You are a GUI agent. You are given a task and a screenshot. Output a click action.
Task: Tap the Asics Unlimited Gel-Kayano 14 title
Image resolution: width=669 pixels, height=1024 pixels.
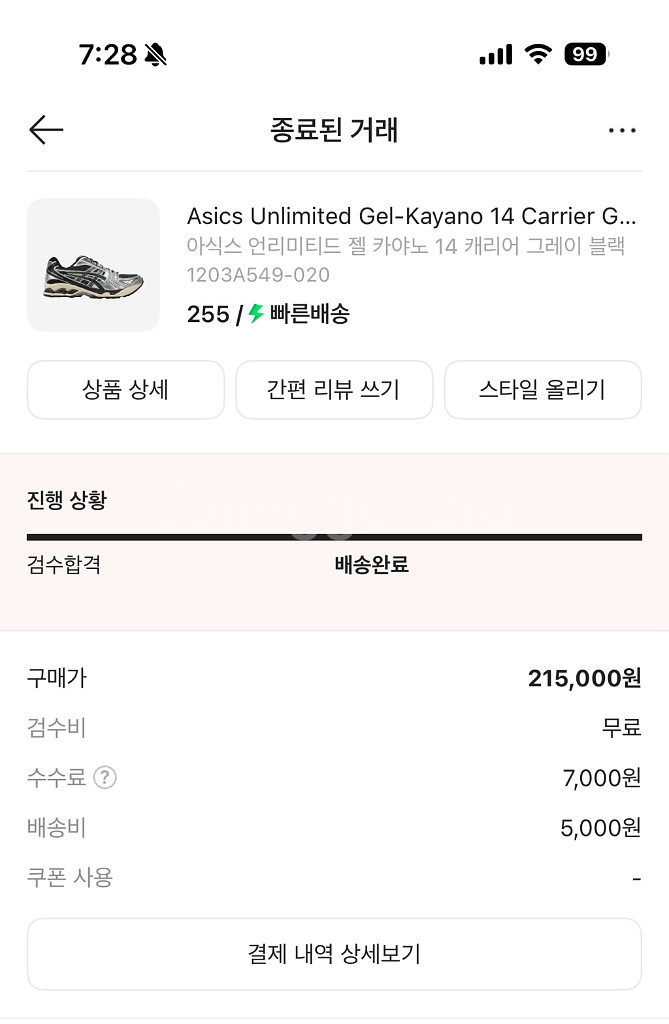pos(411,216)
